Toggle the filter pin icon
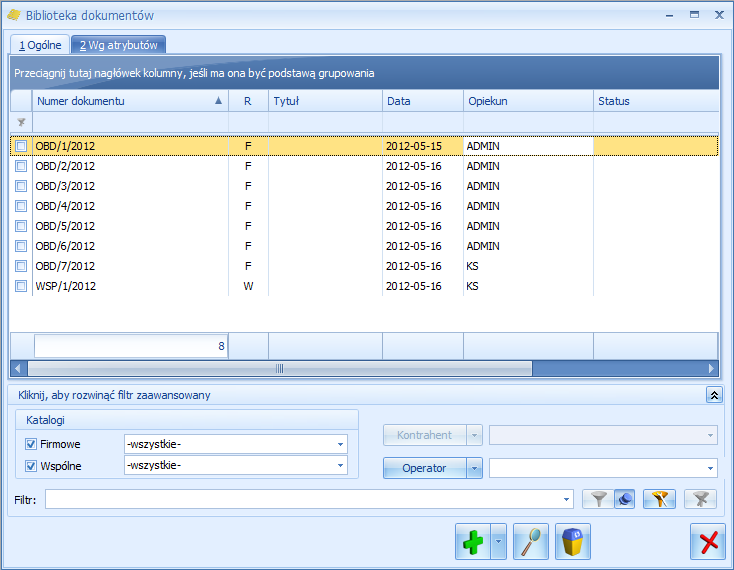734x570 pixels. tap(625, 499)
